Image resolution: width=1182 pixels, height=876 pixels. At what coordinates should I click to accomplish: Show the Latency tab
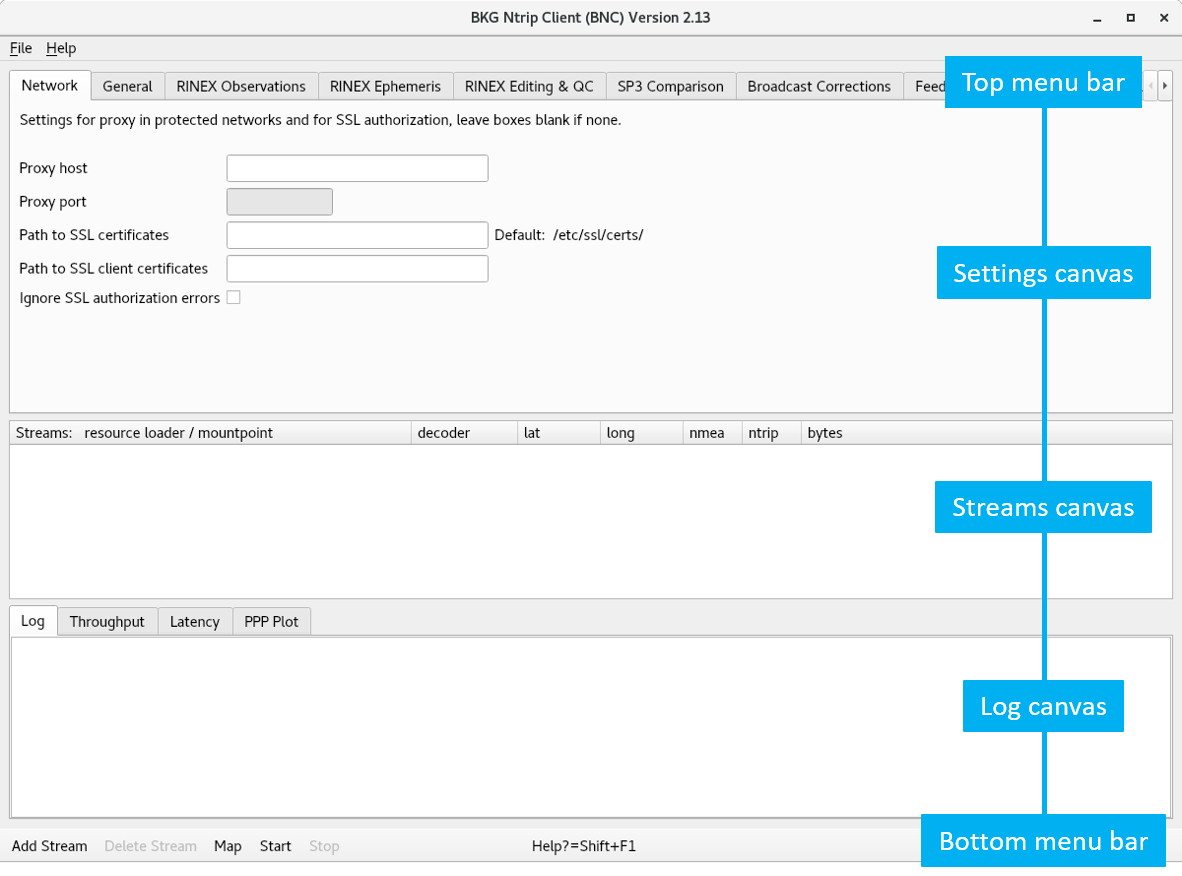[194, 621]
